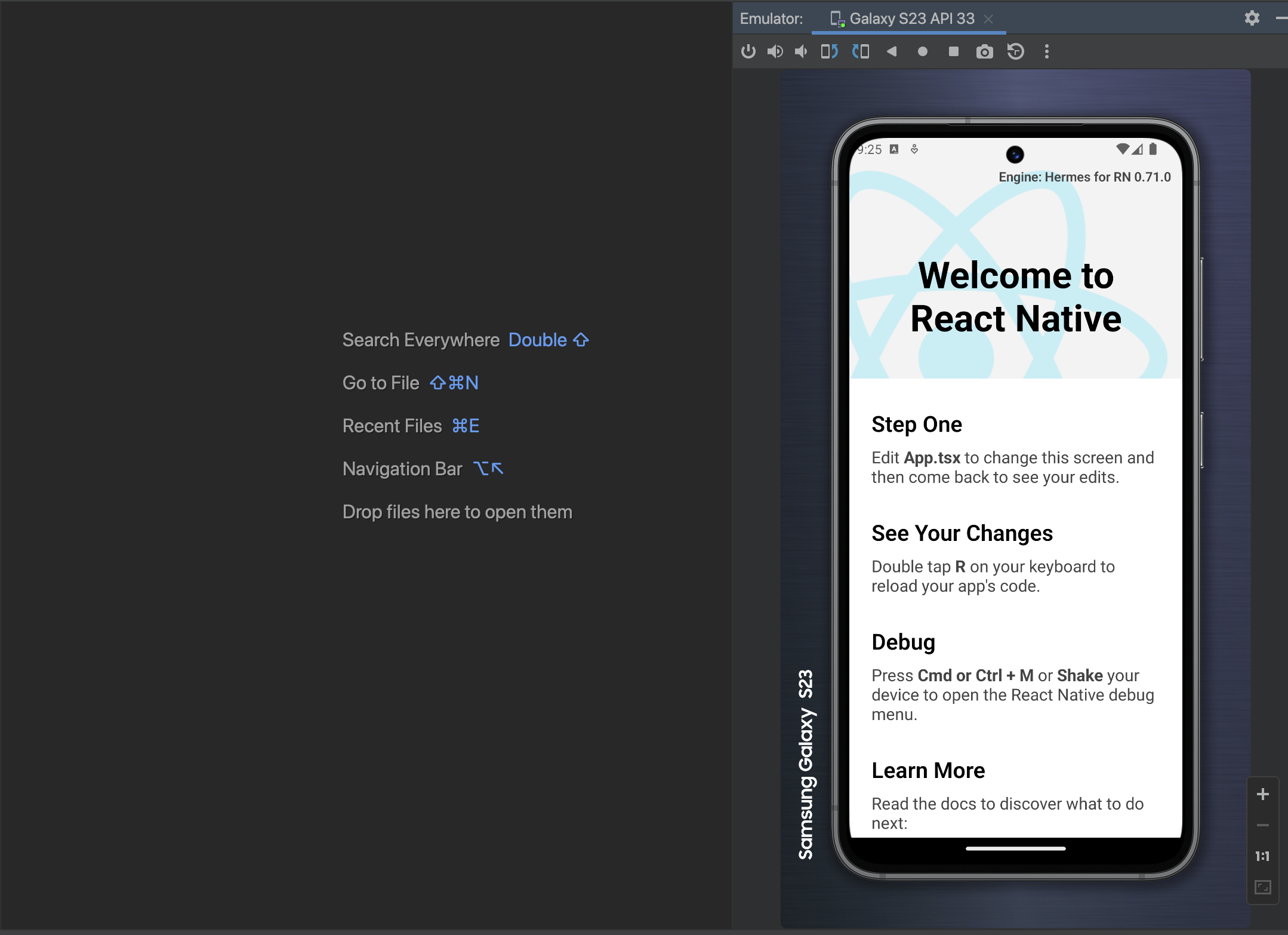1288x935 pixels.
Task: Close the Galaxy S23 API 33 tab
Action: (988, 19)
